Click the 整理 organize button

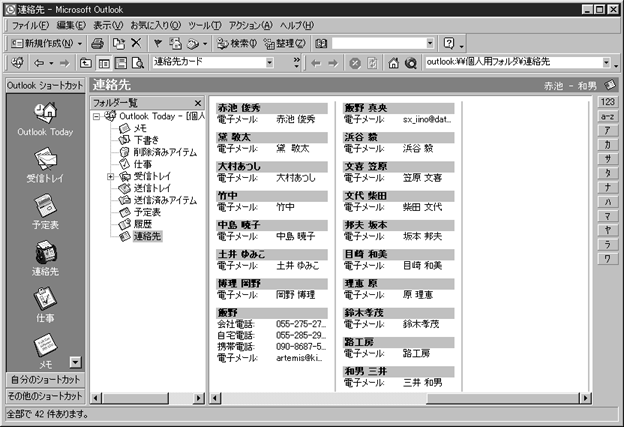(285, 44)
